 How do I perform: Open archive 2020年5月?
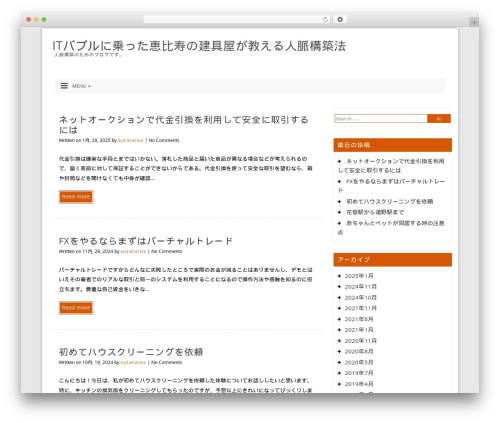359,362
